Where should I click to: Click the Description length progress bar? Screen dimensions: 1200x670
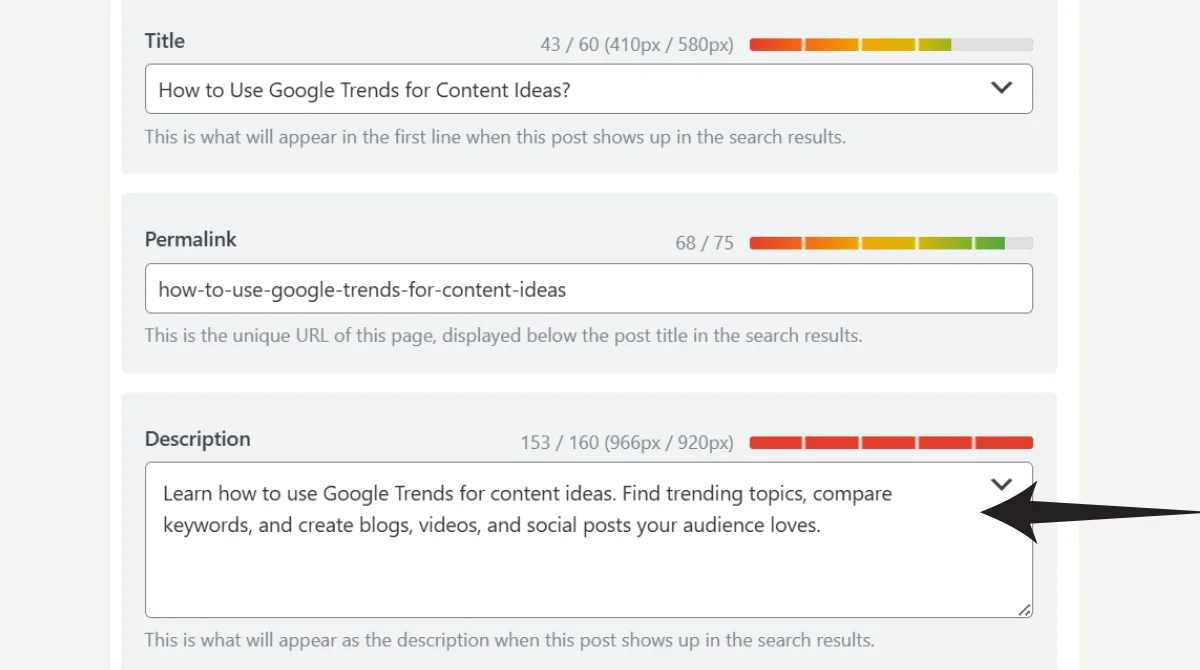pos(890,442)
